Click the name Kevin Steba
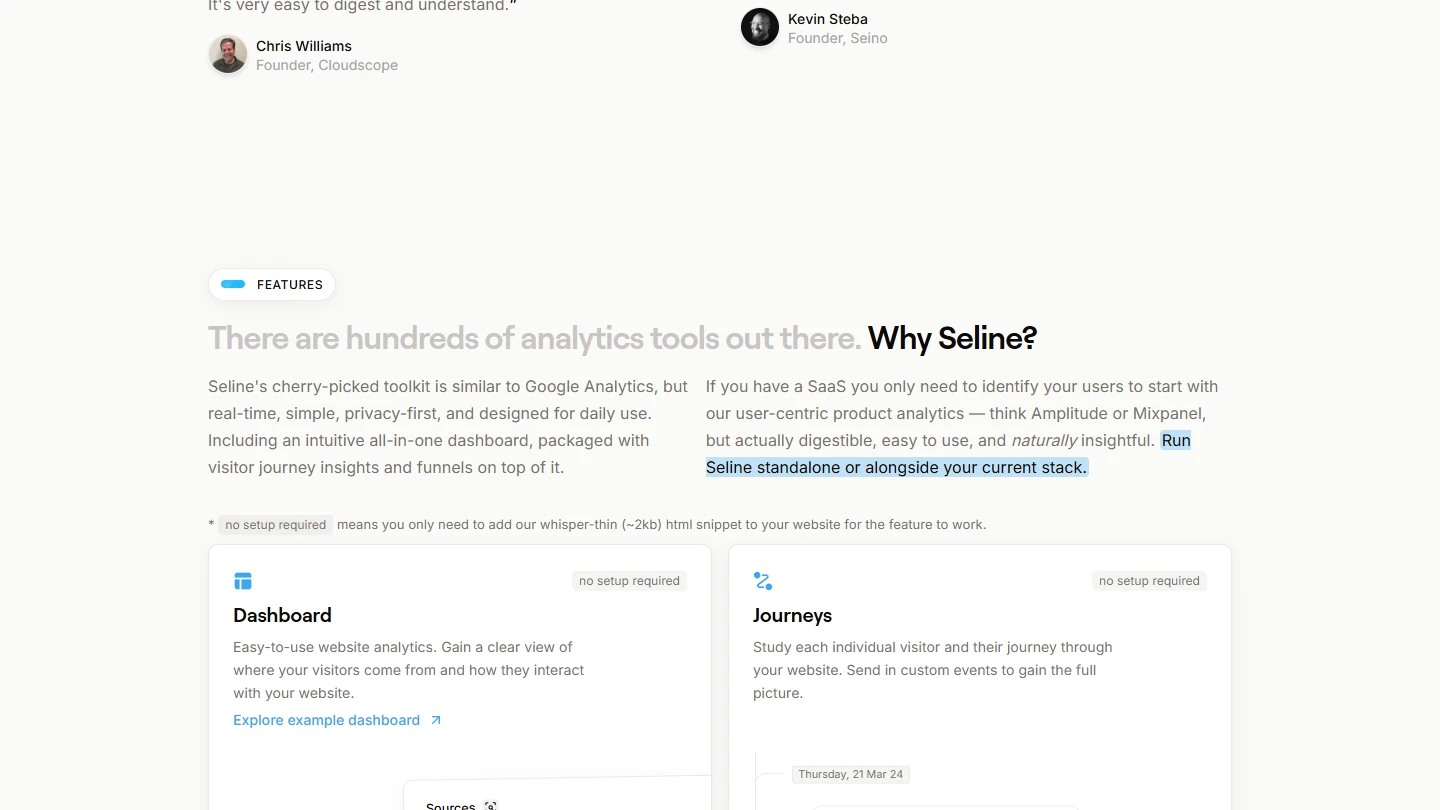 (x=828, y=19)
